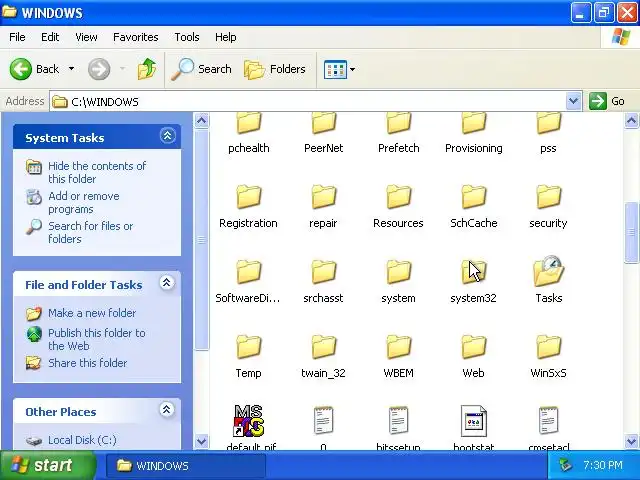Select the Tasks scheduled folder icon

(x=549, y=271)
